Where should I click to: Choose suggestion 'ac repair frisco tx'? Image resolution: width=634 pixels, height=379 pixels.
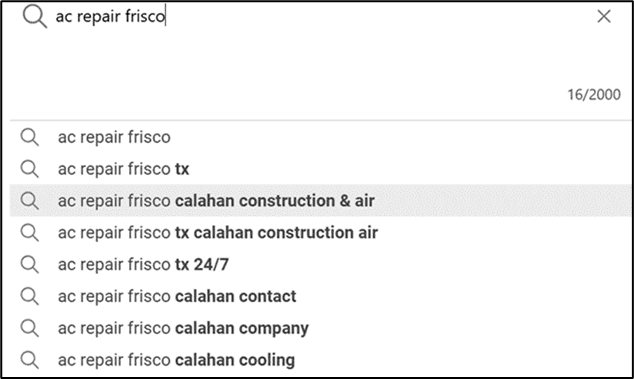(x=321, y=169)
